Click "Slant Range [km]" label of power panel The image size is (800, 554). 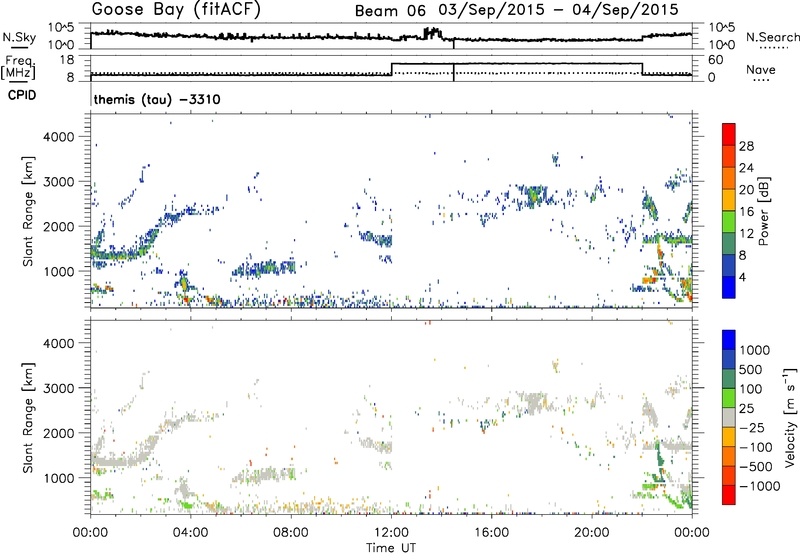(x=28, y=211)
